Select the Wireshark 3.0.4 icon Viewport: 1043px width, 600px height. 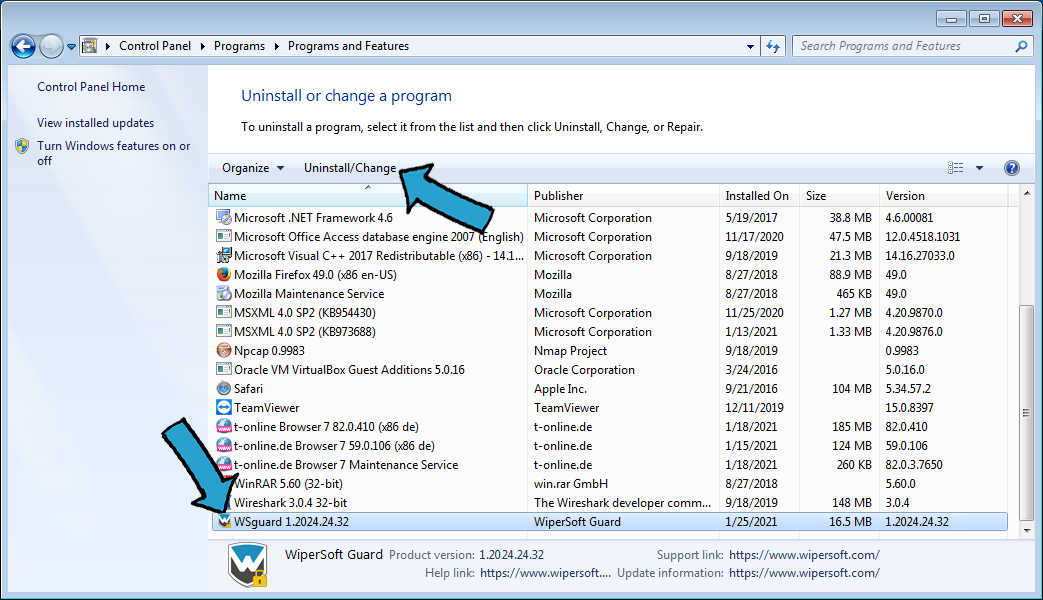225,502
